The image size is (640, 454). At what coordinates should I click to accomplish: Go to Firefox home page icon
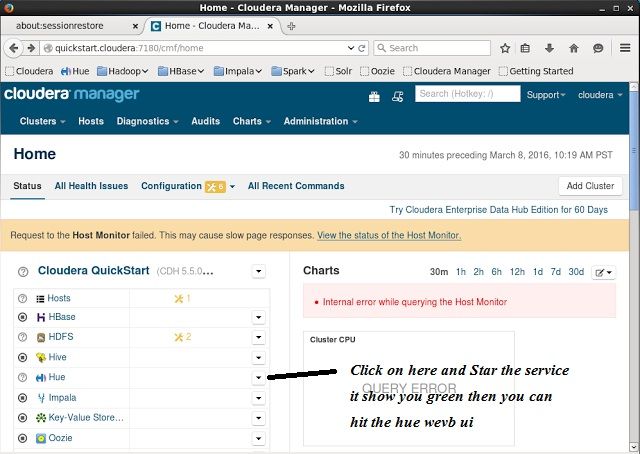pos(573,48)
